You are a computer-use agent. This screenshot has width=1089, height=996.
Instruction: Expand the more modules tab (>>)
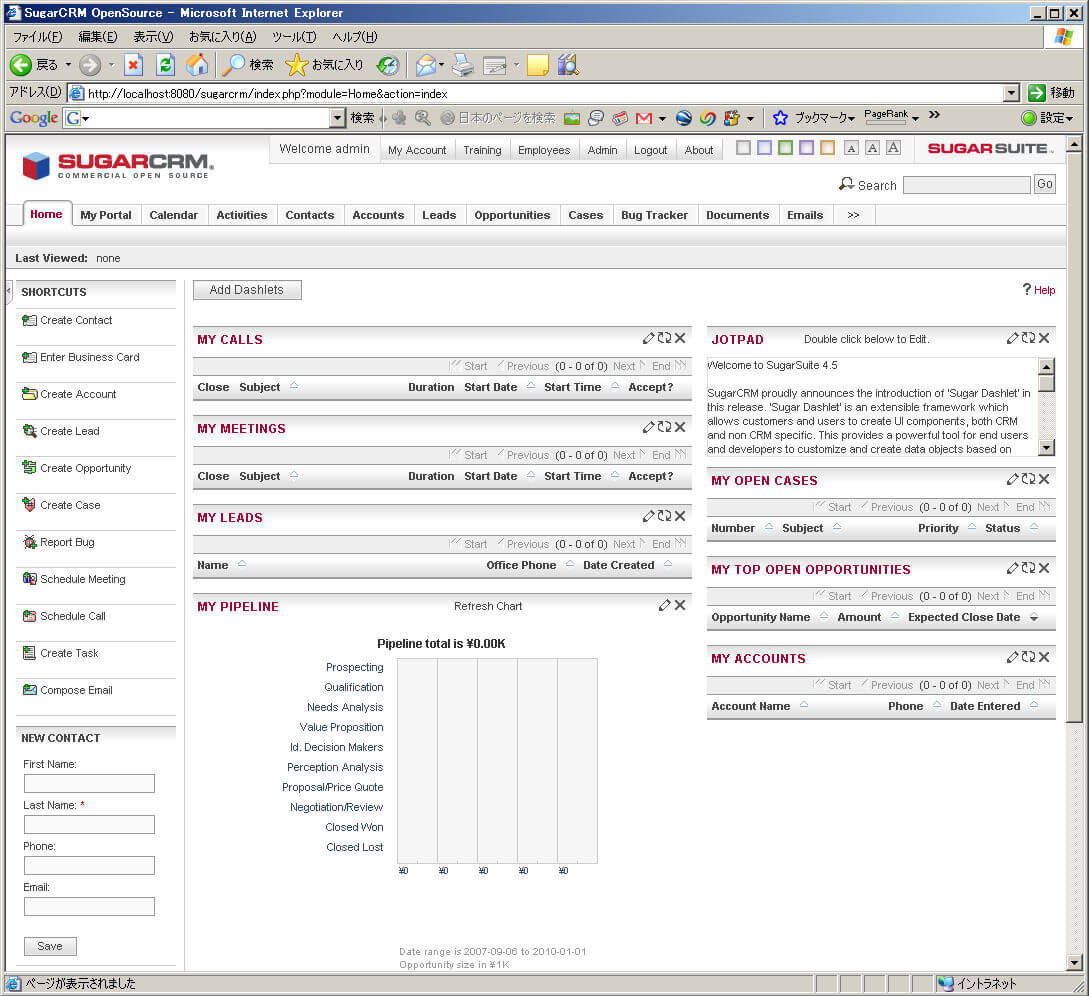(x=853, y=215)
